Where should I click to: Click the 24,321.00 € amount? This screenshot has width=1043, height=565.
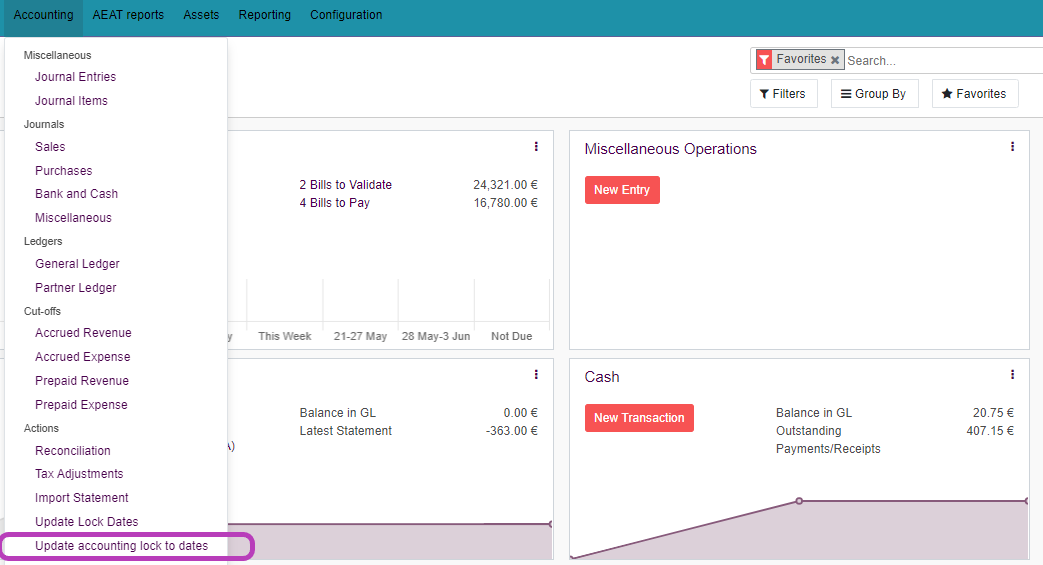[x=506, y=185]
